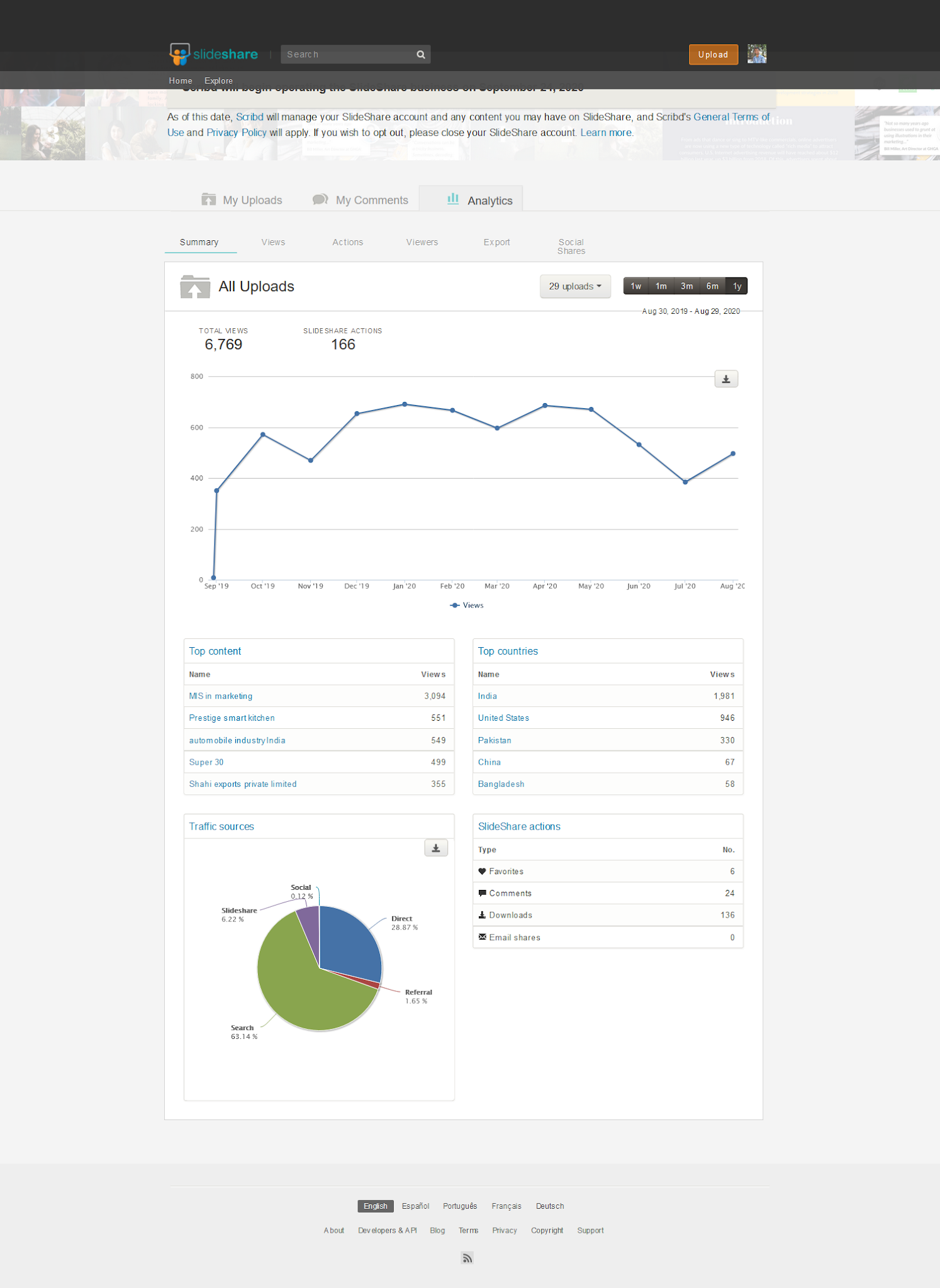The height and width of the screenshot is (1288, 940).
Task: Open the Social Shares sub-tab
Action: 571,247
